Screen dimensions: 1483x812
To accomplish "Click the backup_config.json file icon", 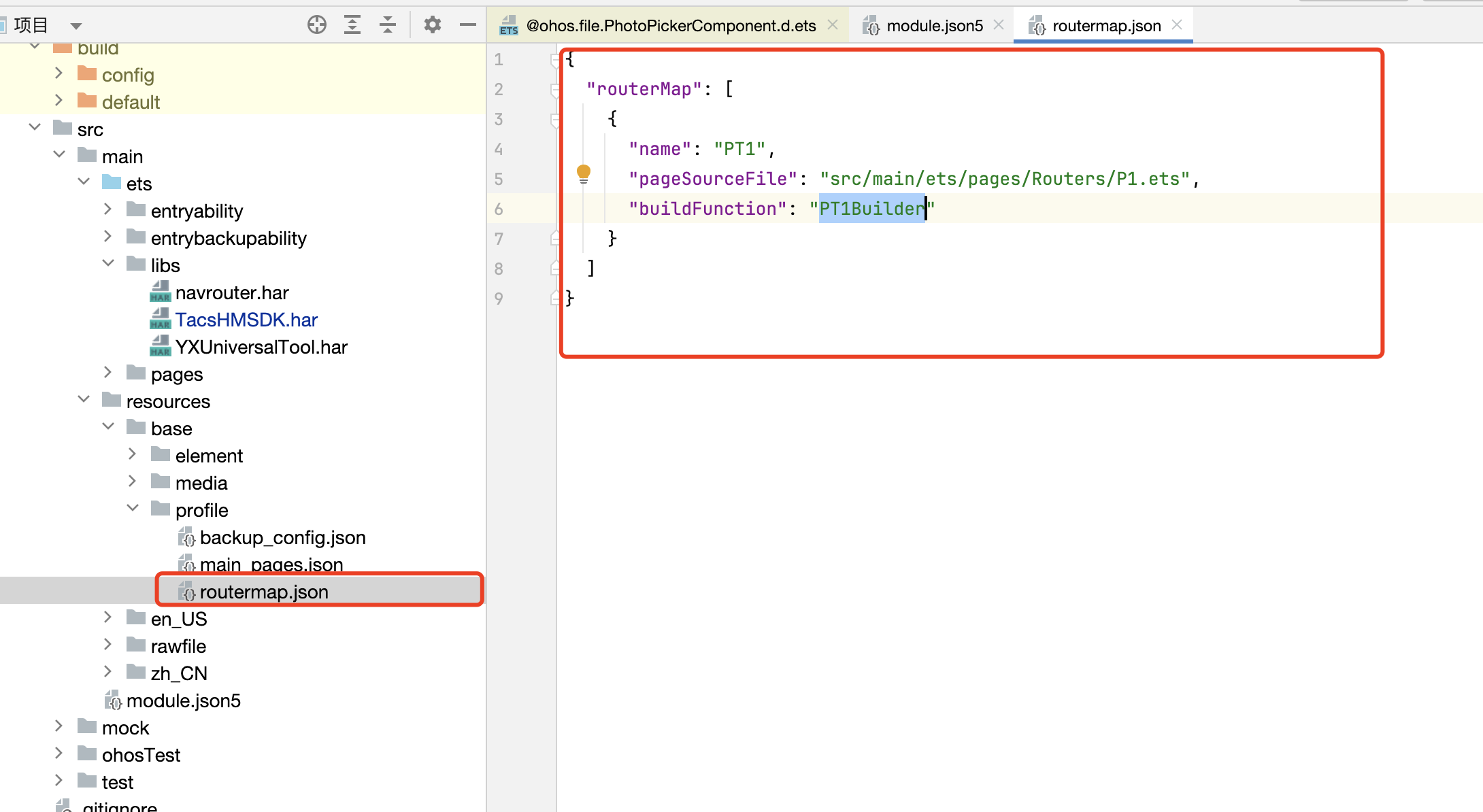I will pyautogui.click(x=186, y=537).
